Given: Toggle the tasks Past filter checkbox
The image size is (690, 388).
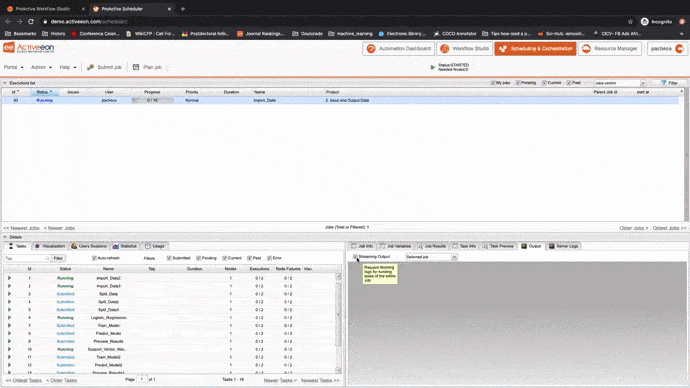Looking at the screenshot, I should (x=250, y=258).
